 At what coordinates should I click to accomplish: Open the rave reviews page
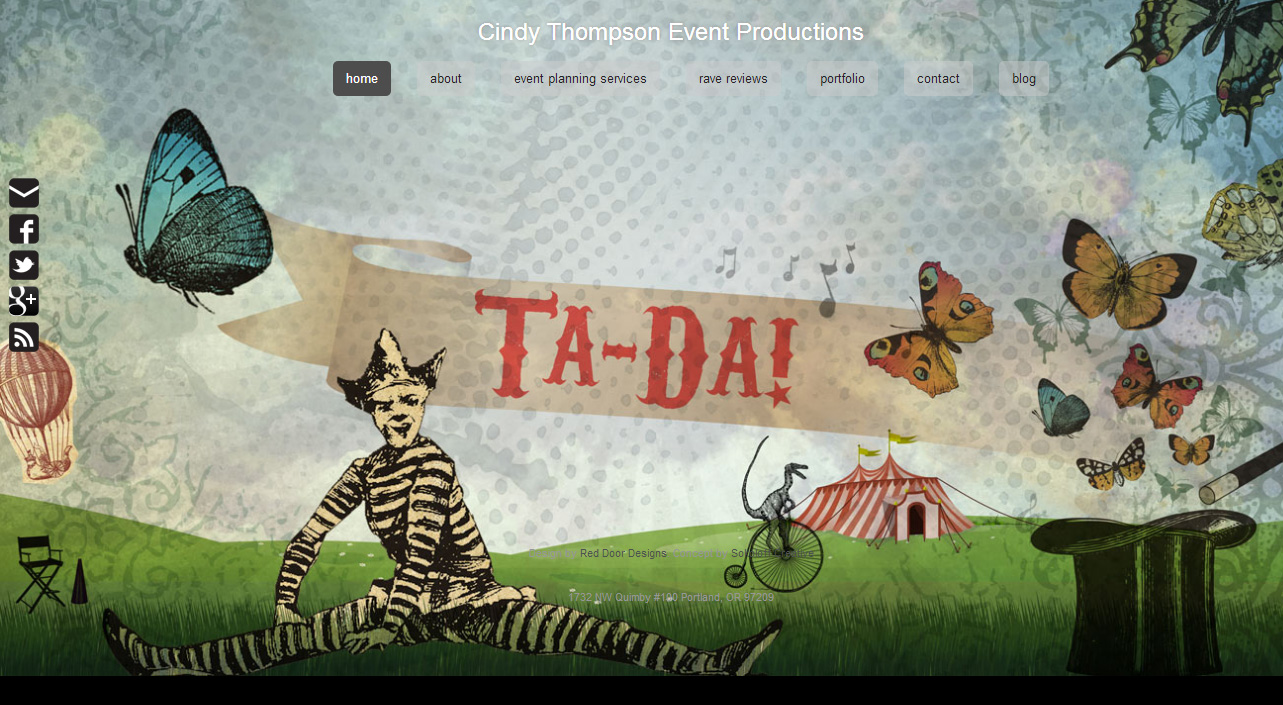click(x=733, y=79)
